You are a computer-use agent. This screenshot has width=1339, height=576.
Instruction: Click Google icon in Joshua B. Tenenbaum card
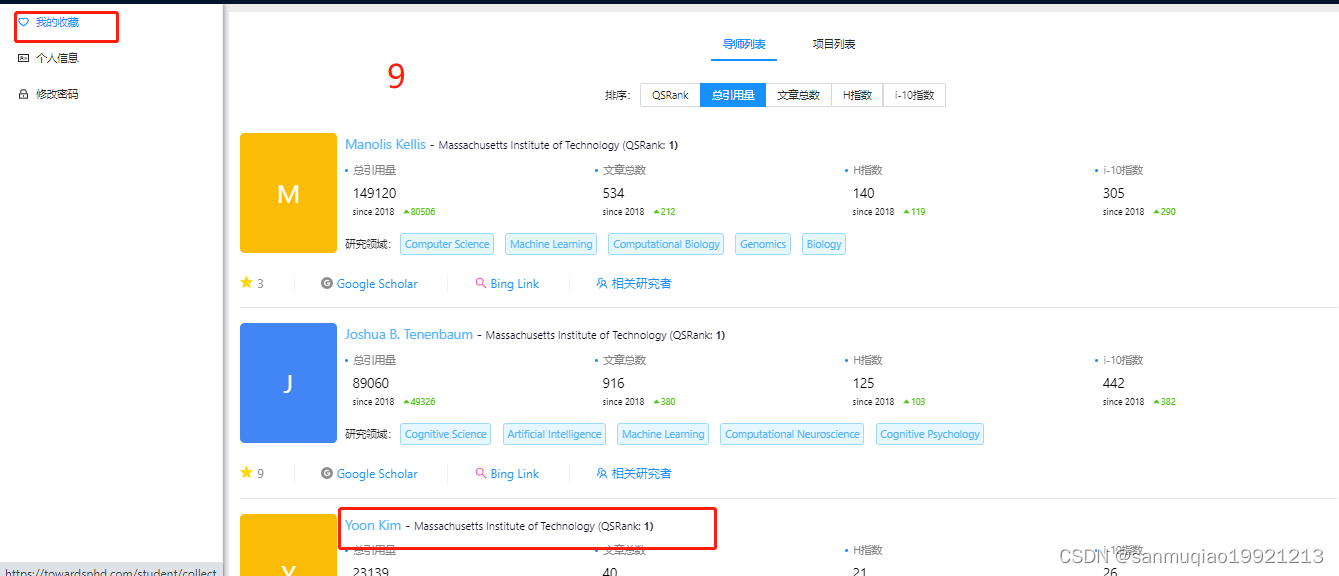pyautogui.click(x=326, y=473)
